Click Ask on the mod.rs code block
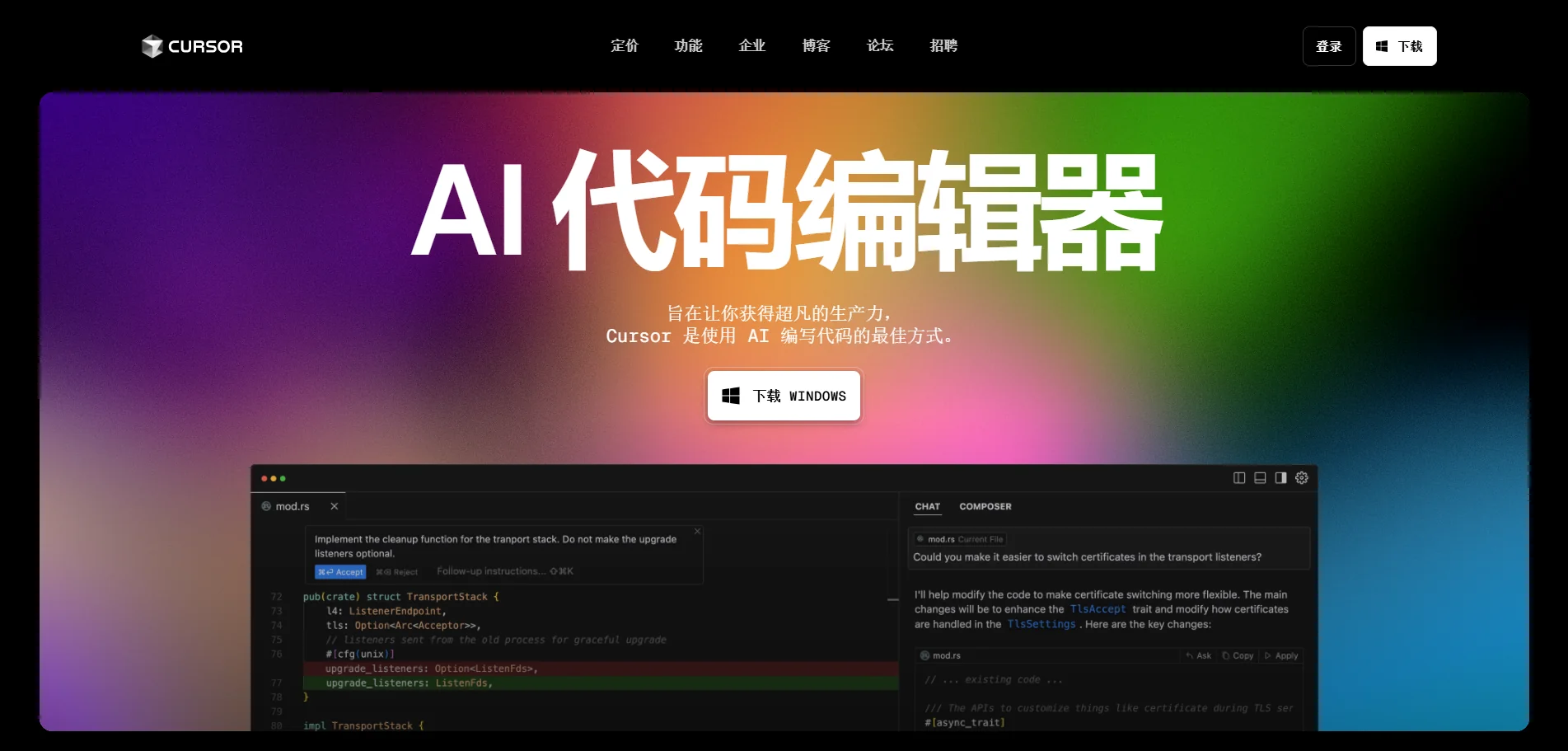This screenshot has width=1568, height=751. pos(1199,656)
